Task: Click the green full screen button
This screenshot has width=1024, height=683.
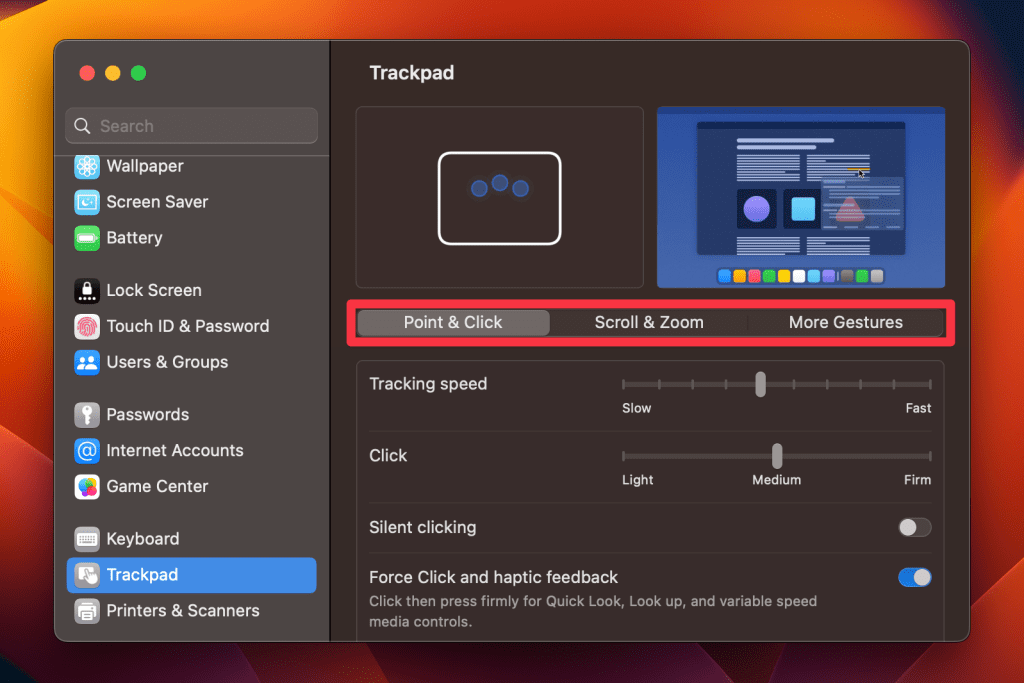Action: coord(138,73)
